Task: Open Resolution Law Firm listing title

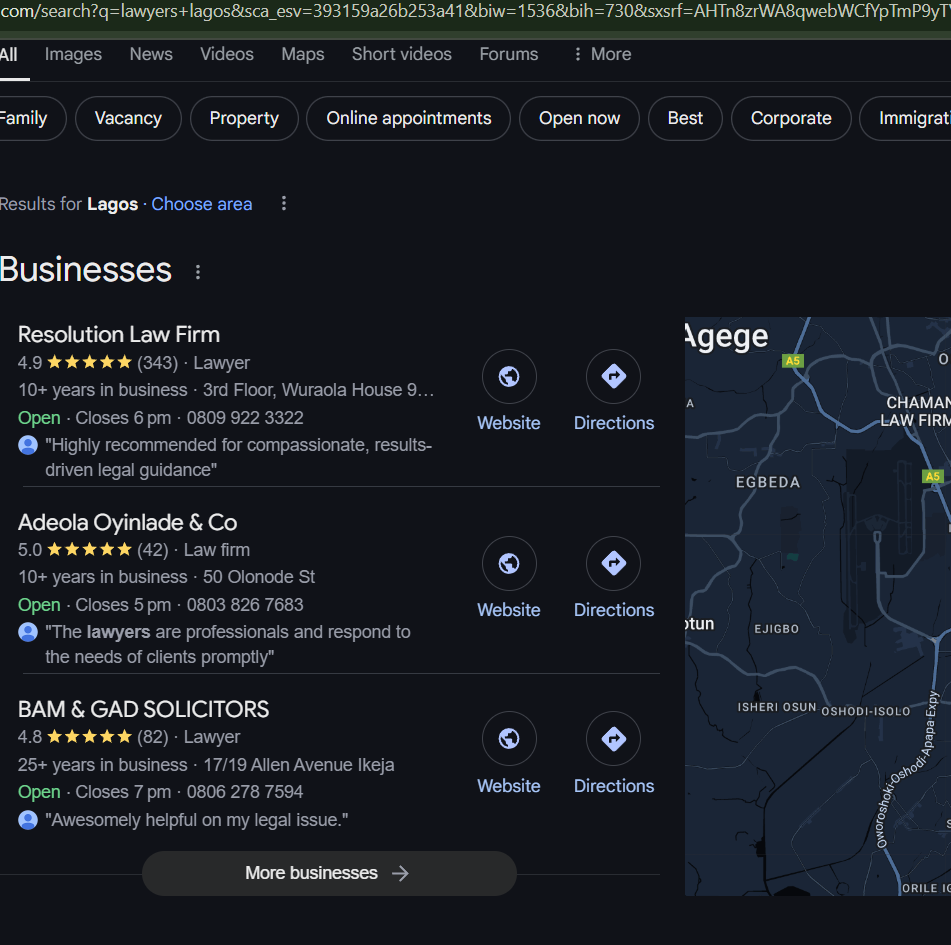Action: pos(119,334)
